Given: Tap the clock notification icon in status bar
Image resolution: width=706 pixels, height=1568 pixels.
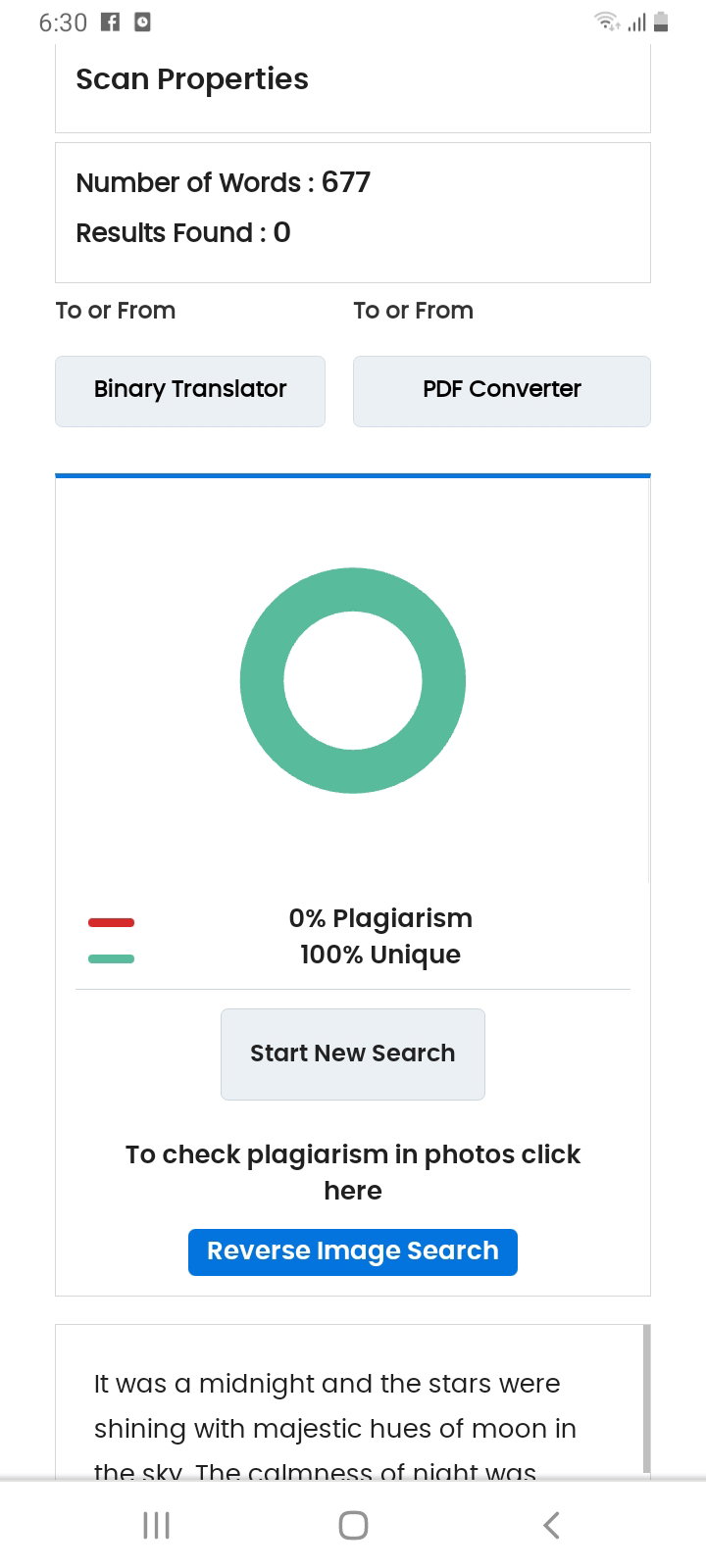Looking at the screenshot, I should tap(142, 22).
